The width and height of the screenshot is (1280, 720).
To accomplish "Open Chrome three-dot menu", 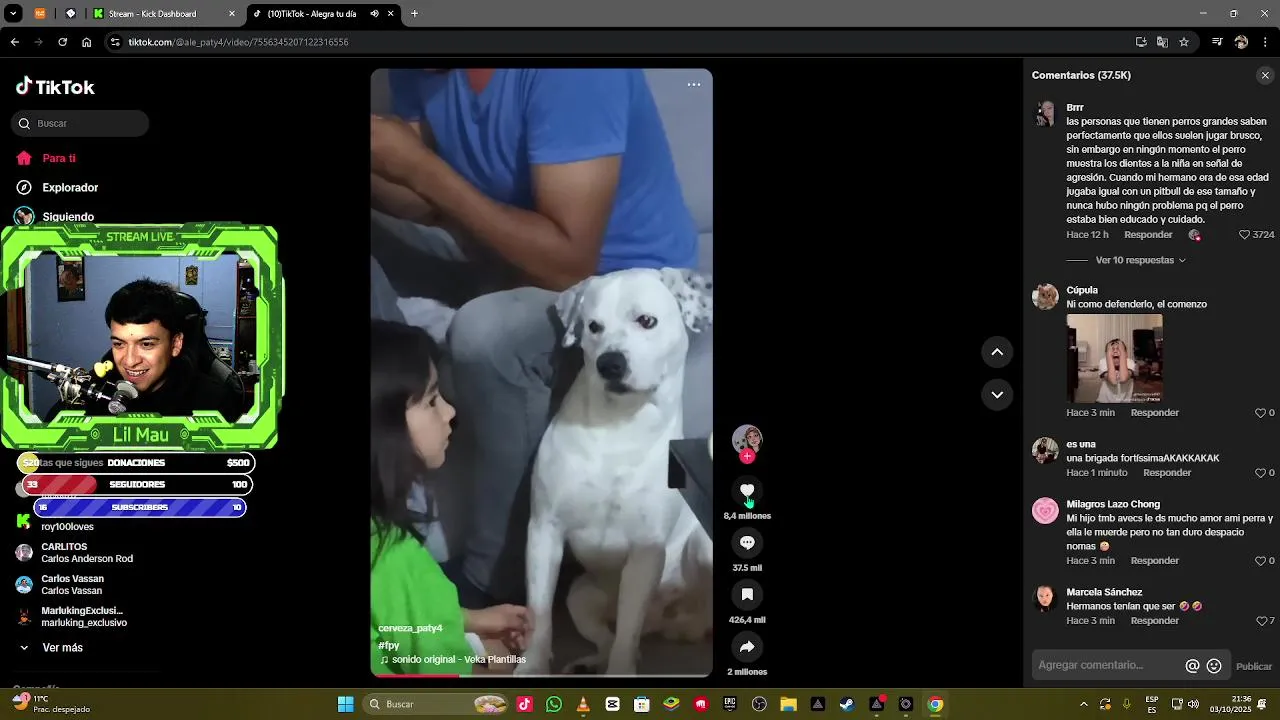I will click(1265, 42).
